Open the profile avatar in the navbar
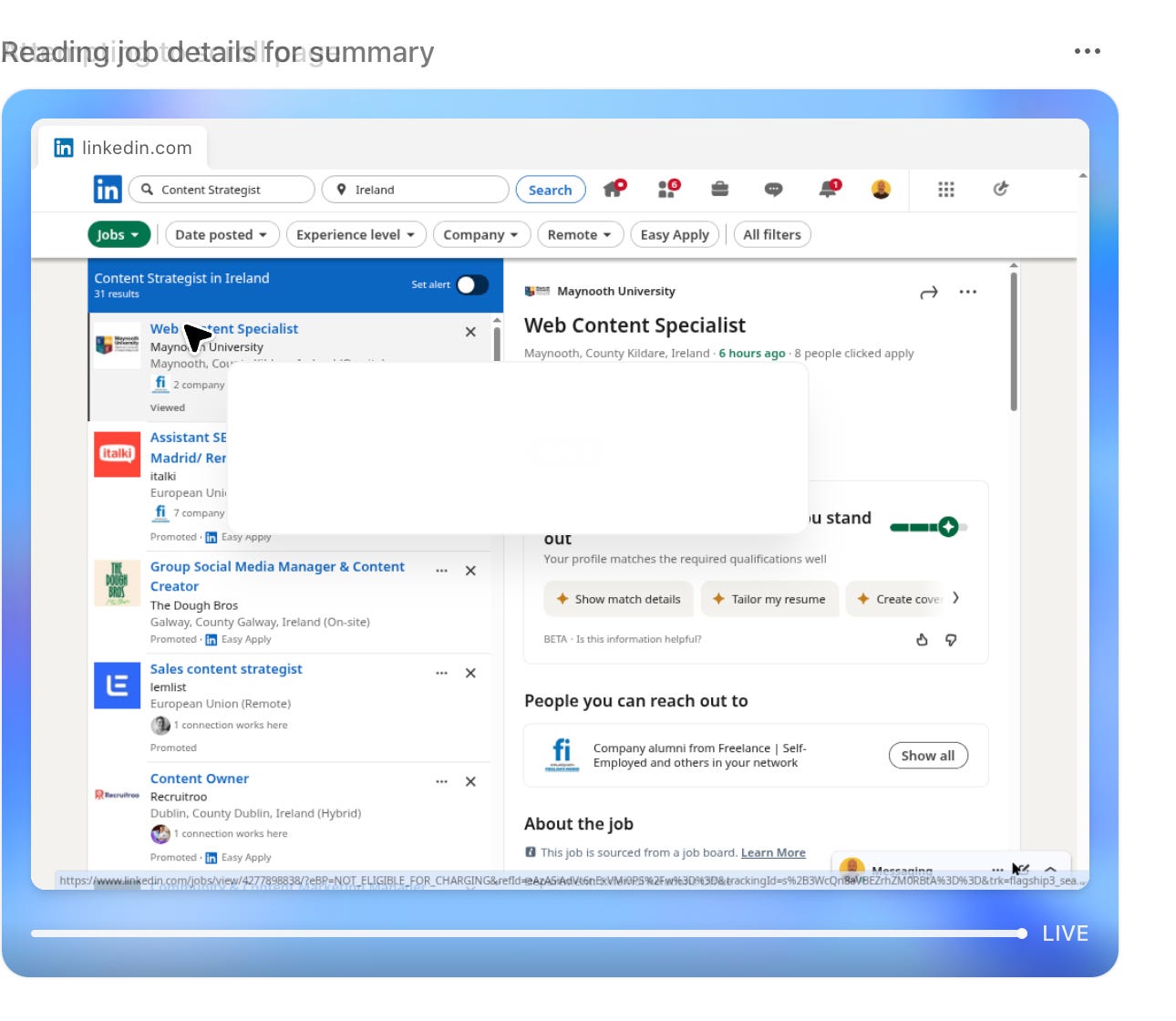 [x=881, y=189]
